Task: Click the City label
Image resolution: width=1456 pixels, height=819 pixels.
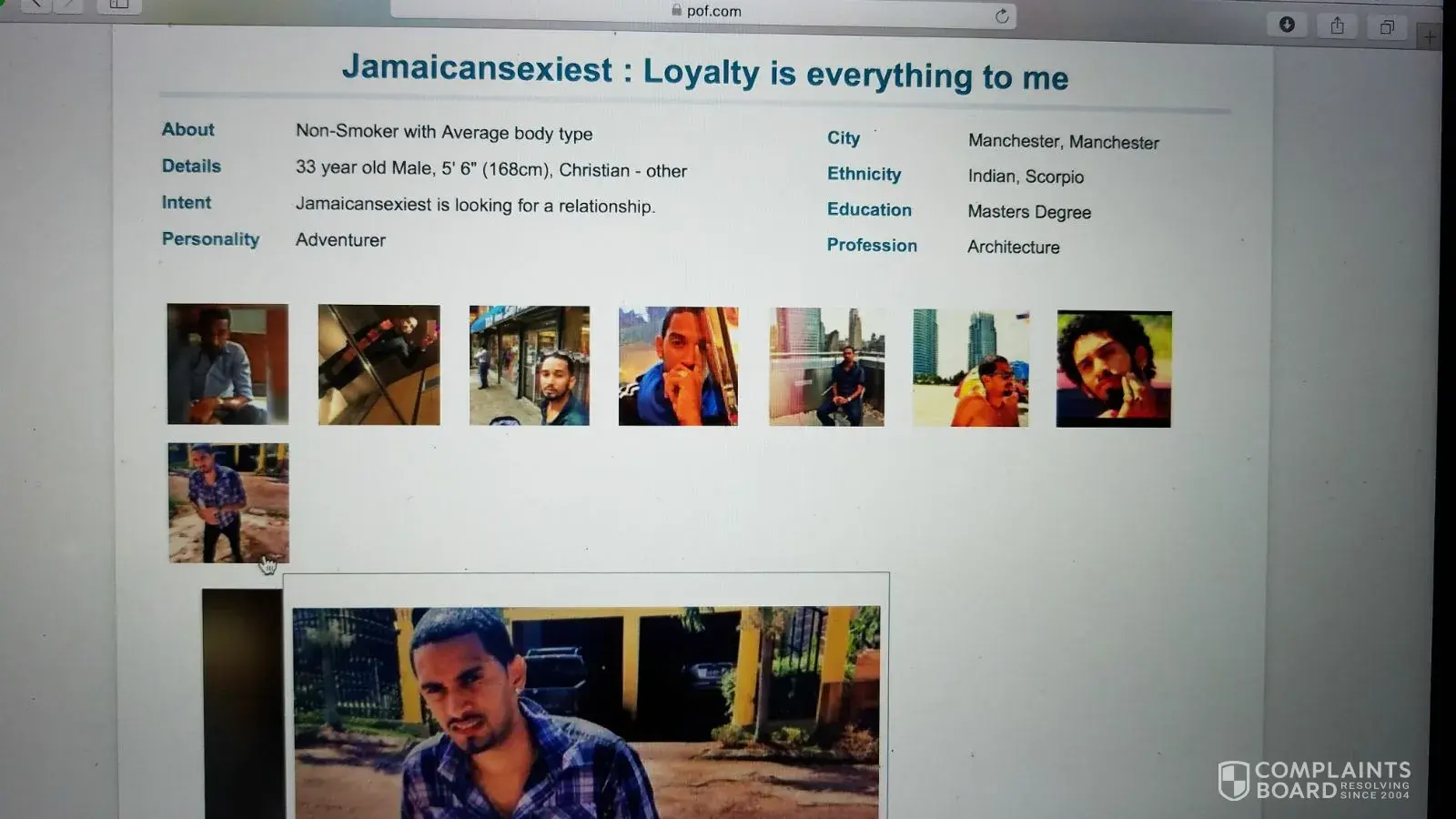Action: click(844, 137)
